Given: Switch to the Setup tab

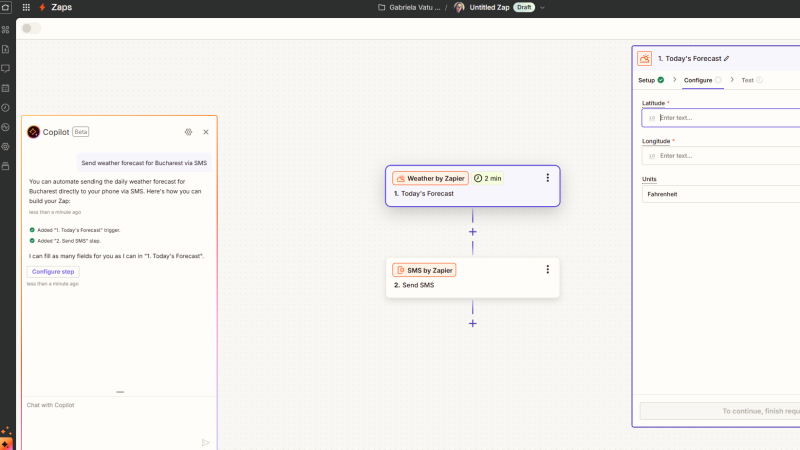Looking at the screenshot, I should (651, 80).
